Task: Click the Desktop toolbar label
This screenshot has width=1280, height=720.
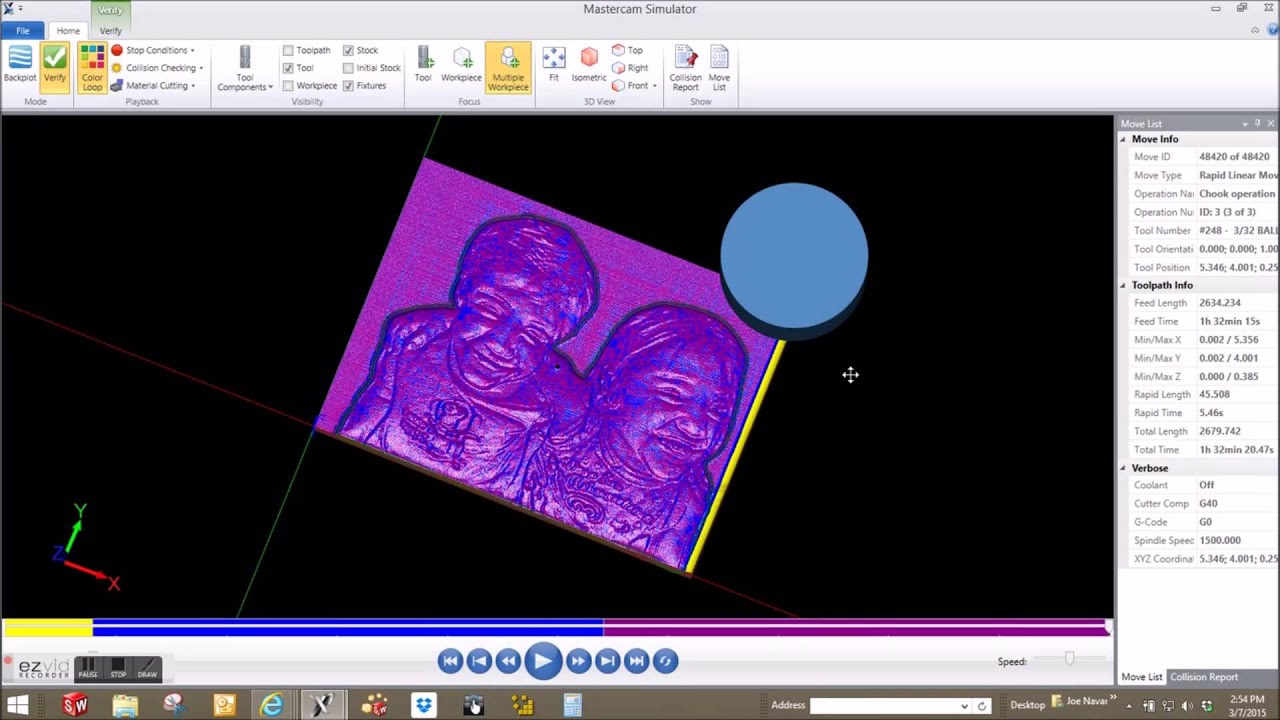Action: 1028,706
